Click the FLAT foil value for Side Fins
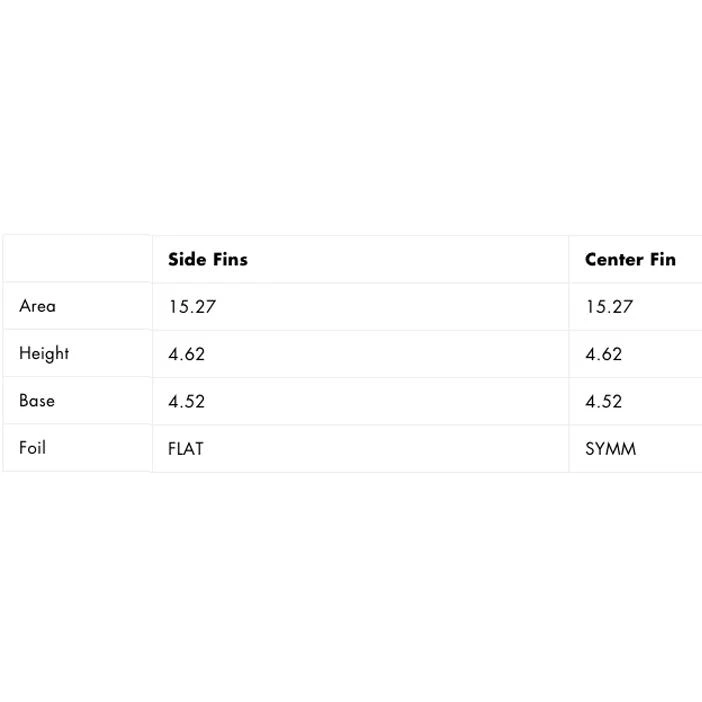Viewport: 702px width, 702px height. [186, 449]
